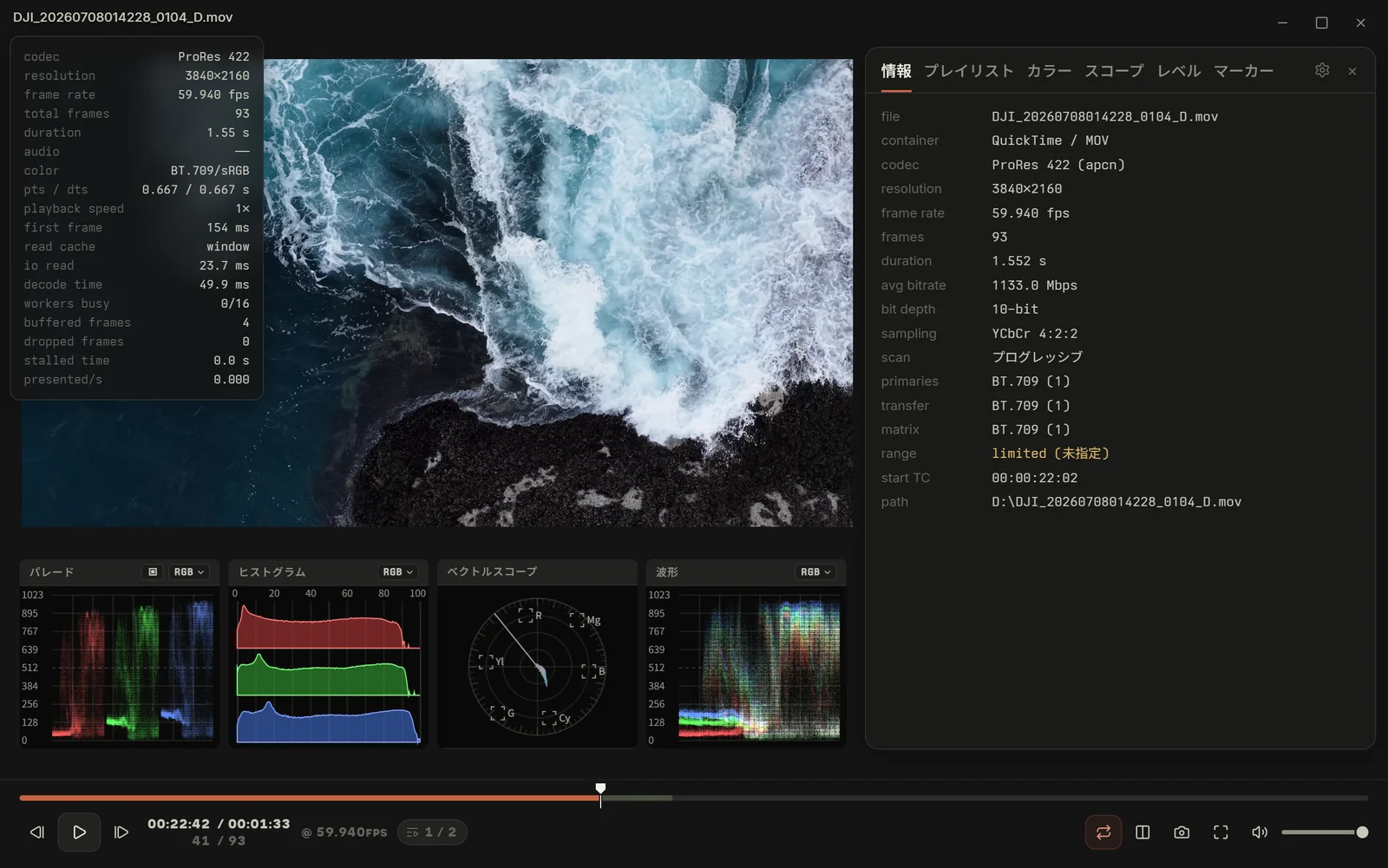Adjust the volume slider
1388x868 pixels.
(1324, 832)
